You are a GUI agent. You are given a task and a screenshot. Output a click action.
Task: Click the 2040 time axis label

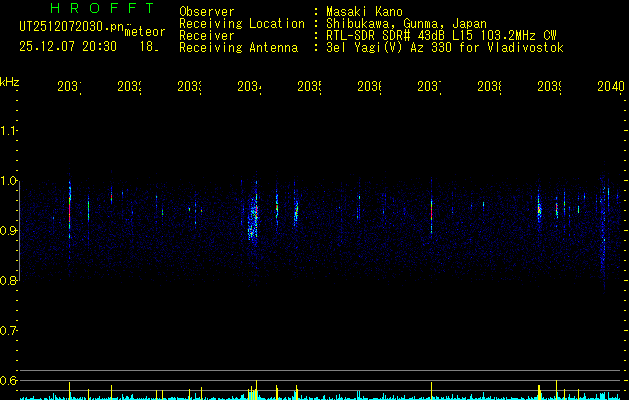[x=611, y=87]
